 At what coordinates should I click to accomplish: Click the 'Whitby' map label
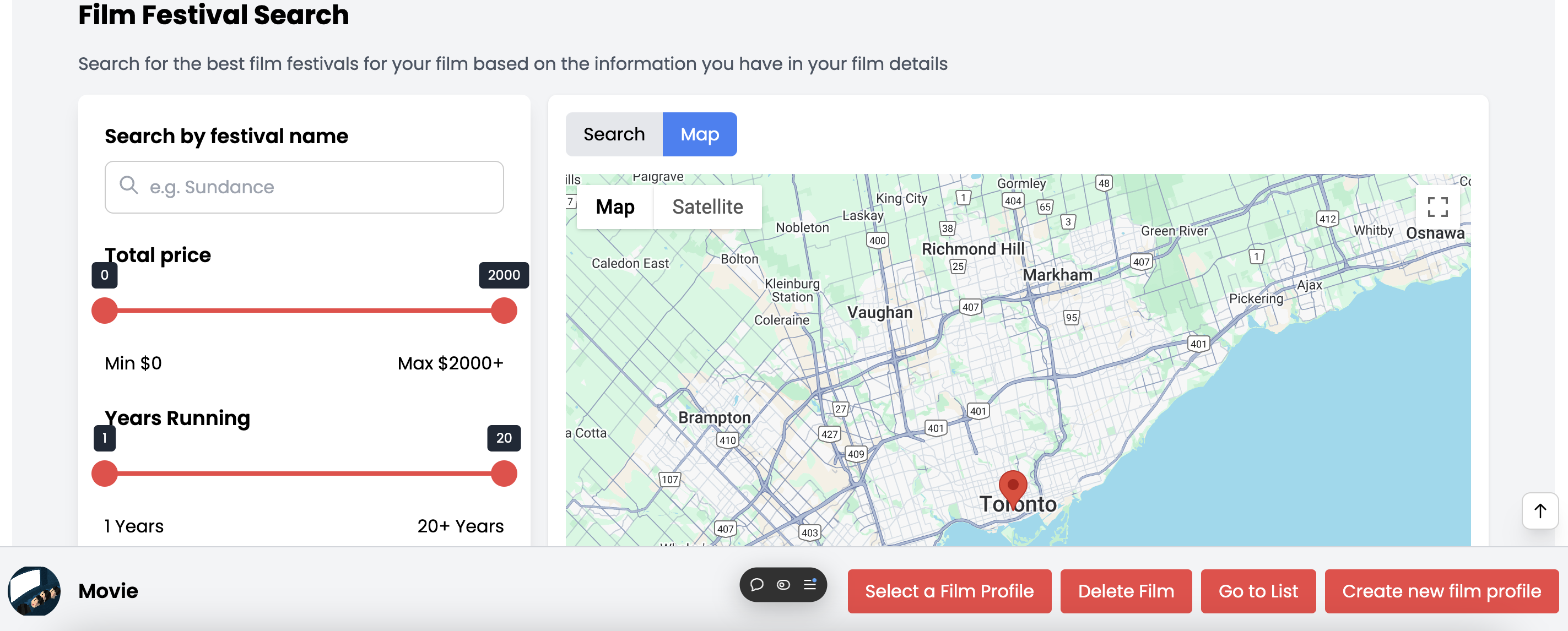coord(1373,230)
